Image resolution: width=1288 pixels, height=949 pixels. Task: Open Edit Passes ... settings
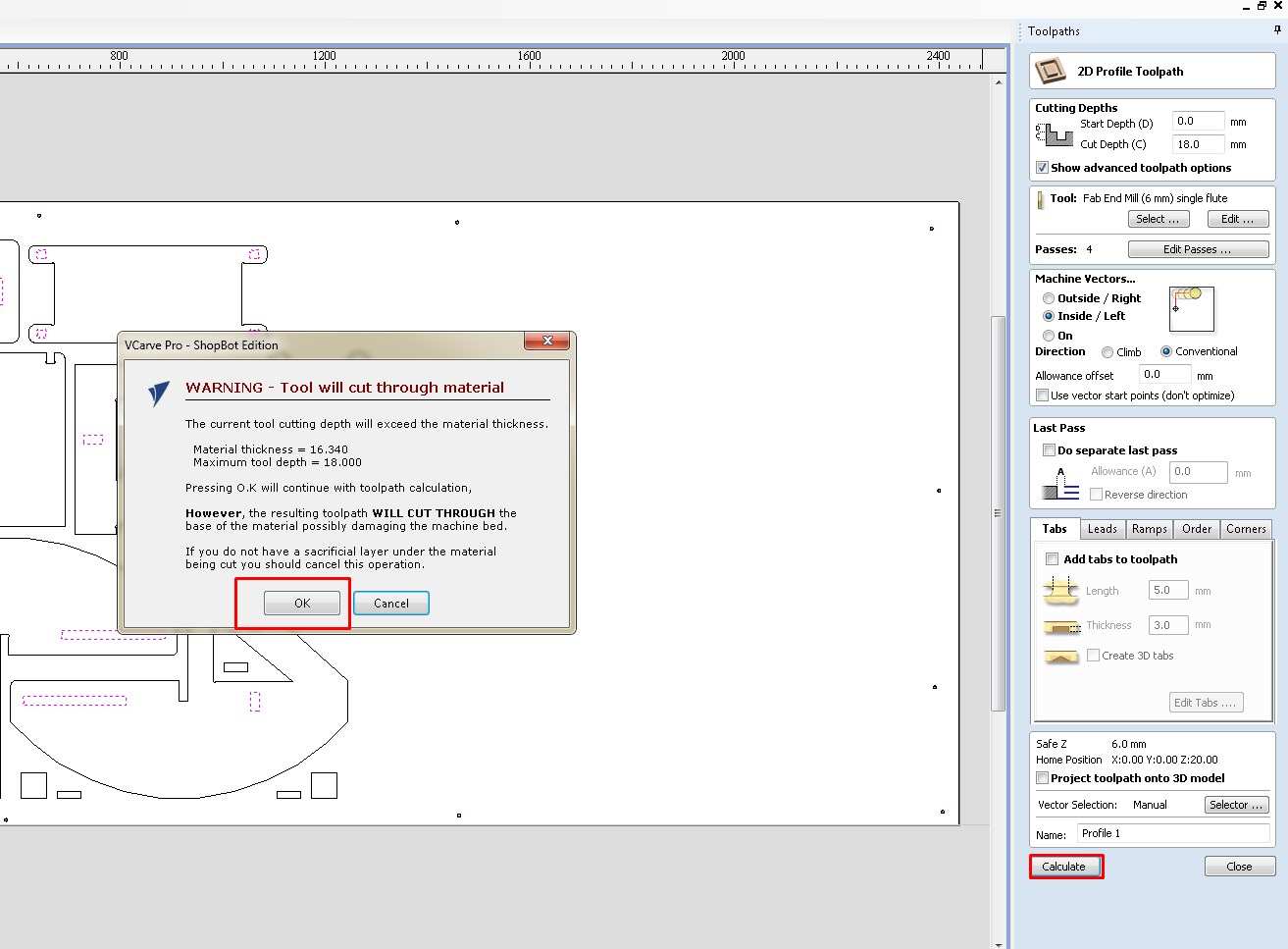pos(1198,249)
